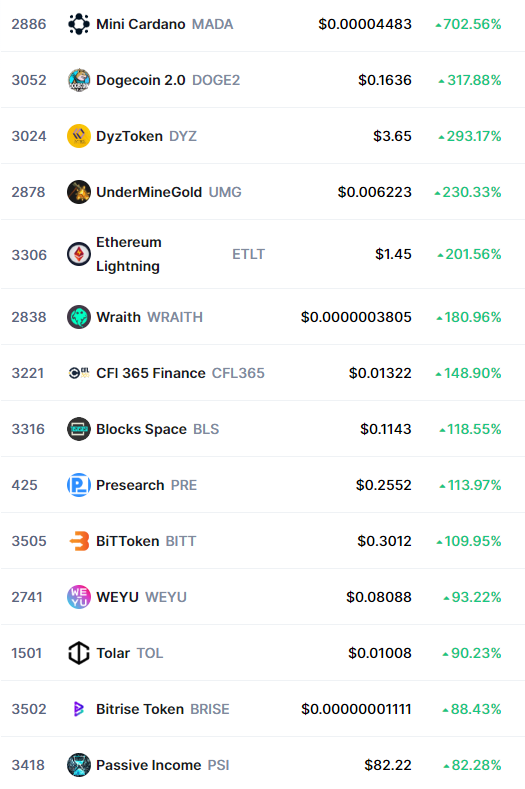Click the Passive Income coin icon
Image resolution: width=525 pixels, height=789 pixels.
coord(79,765)
